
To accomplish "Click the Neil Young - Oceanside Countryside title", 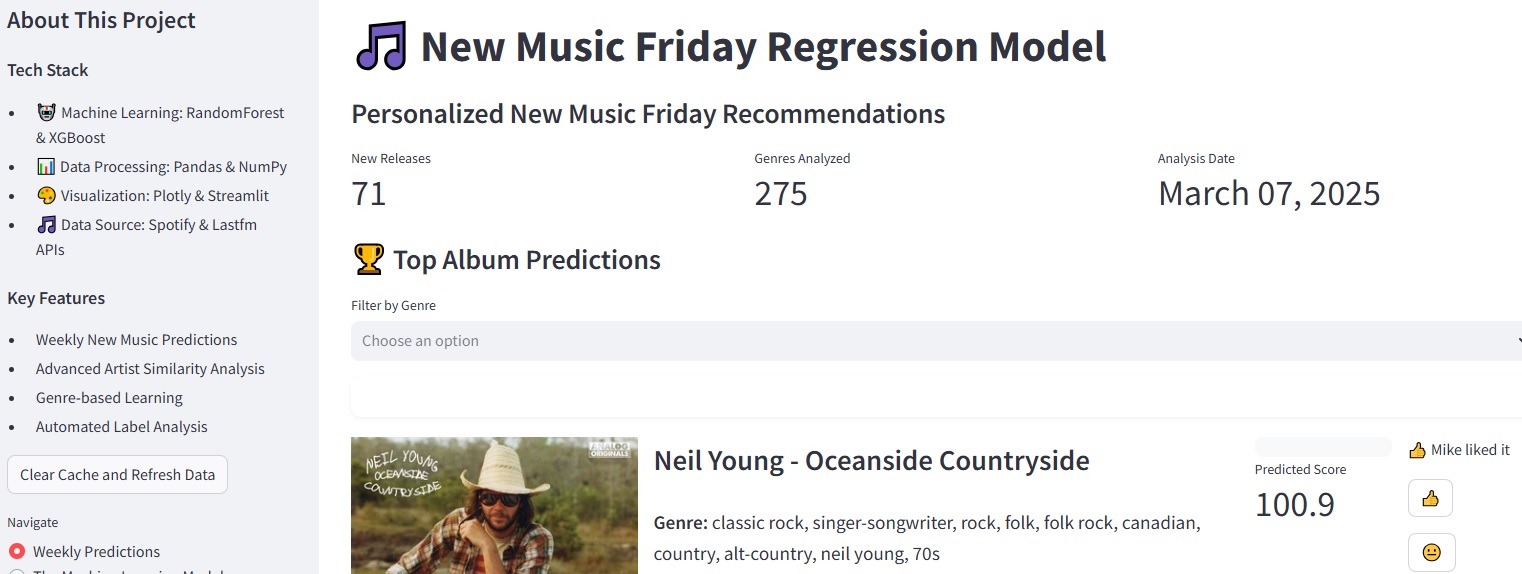I will pos(871,461).
